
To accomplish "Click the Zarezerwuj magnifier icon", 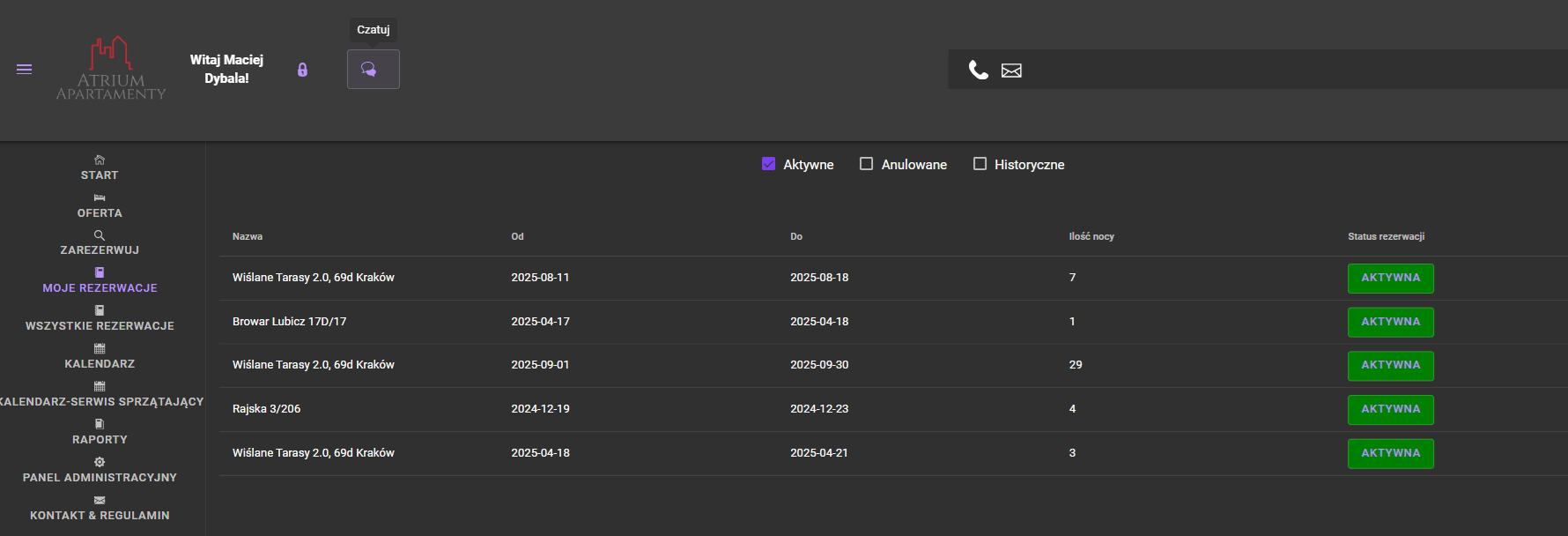I will point(100,235).
